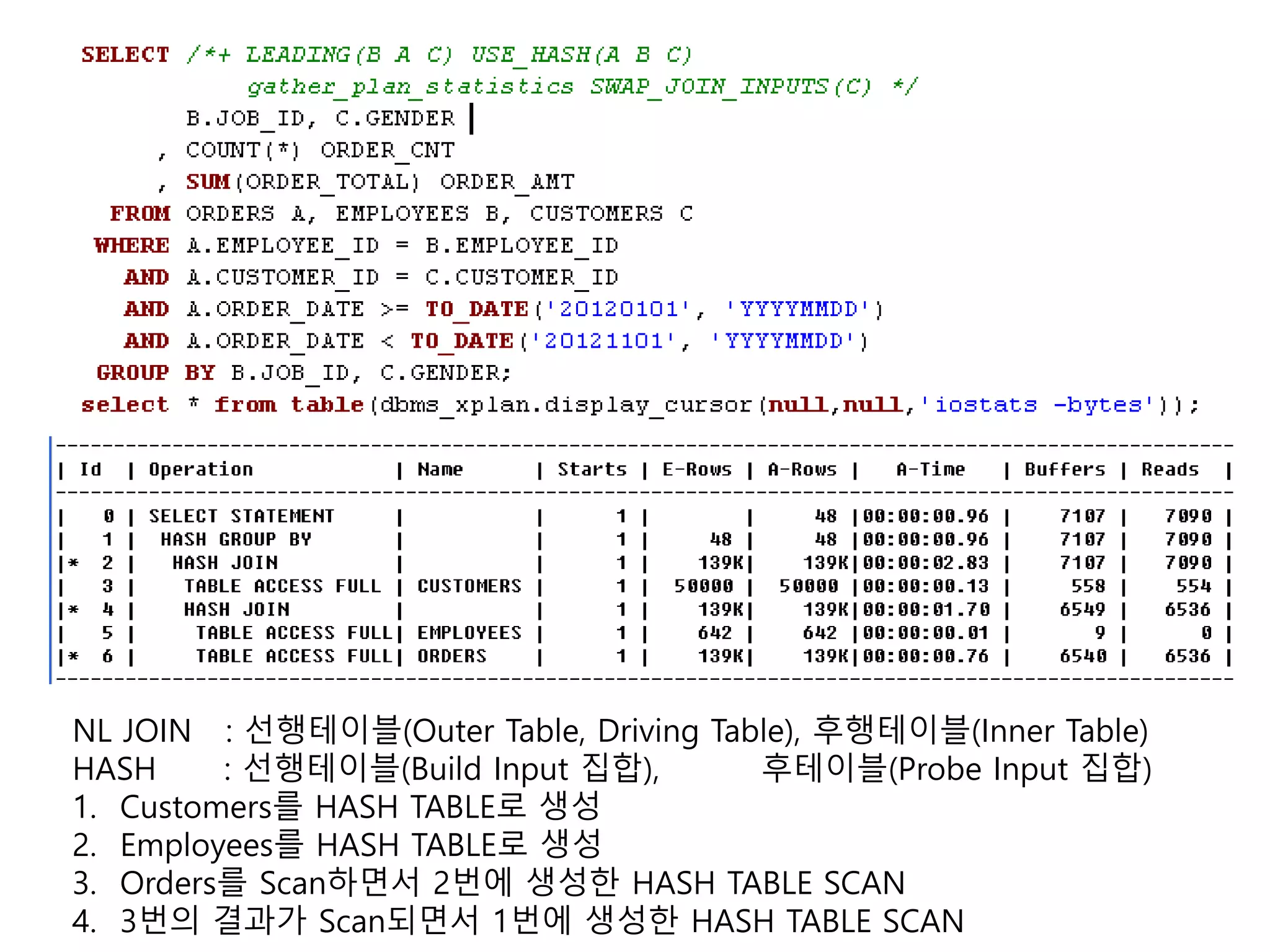
Task: Click the text cursor after C.GENDER
Action: [x=472, y=118]
